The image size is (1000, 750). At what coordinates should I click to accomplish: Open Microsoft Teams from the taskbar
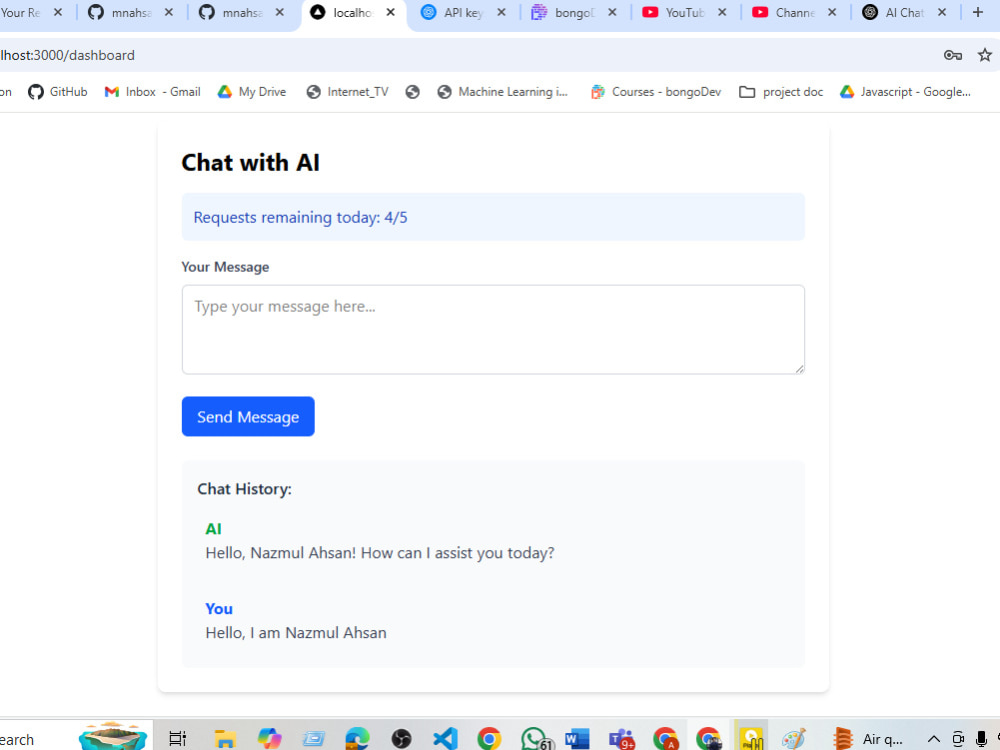pos(622,739)
